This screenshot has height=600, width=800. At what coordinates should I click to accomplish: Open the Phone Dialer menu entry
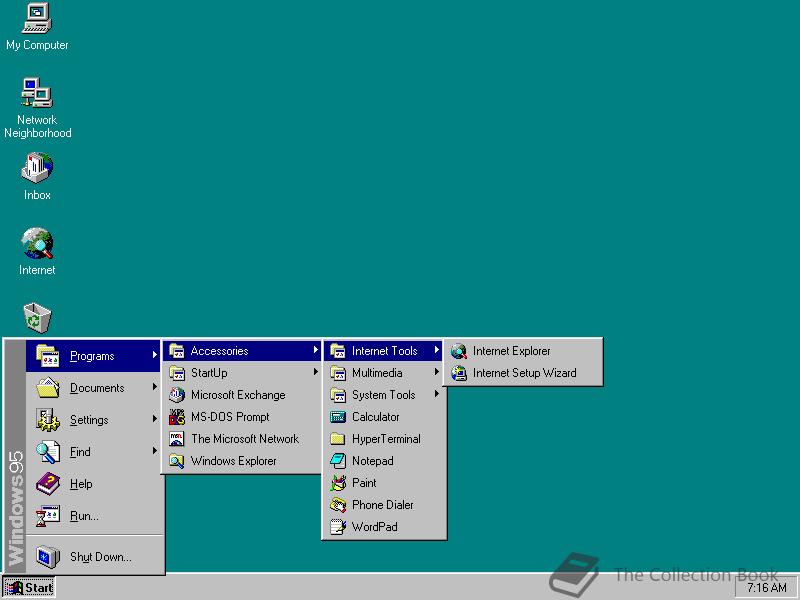pyautogui.click(x=384, y=505)
